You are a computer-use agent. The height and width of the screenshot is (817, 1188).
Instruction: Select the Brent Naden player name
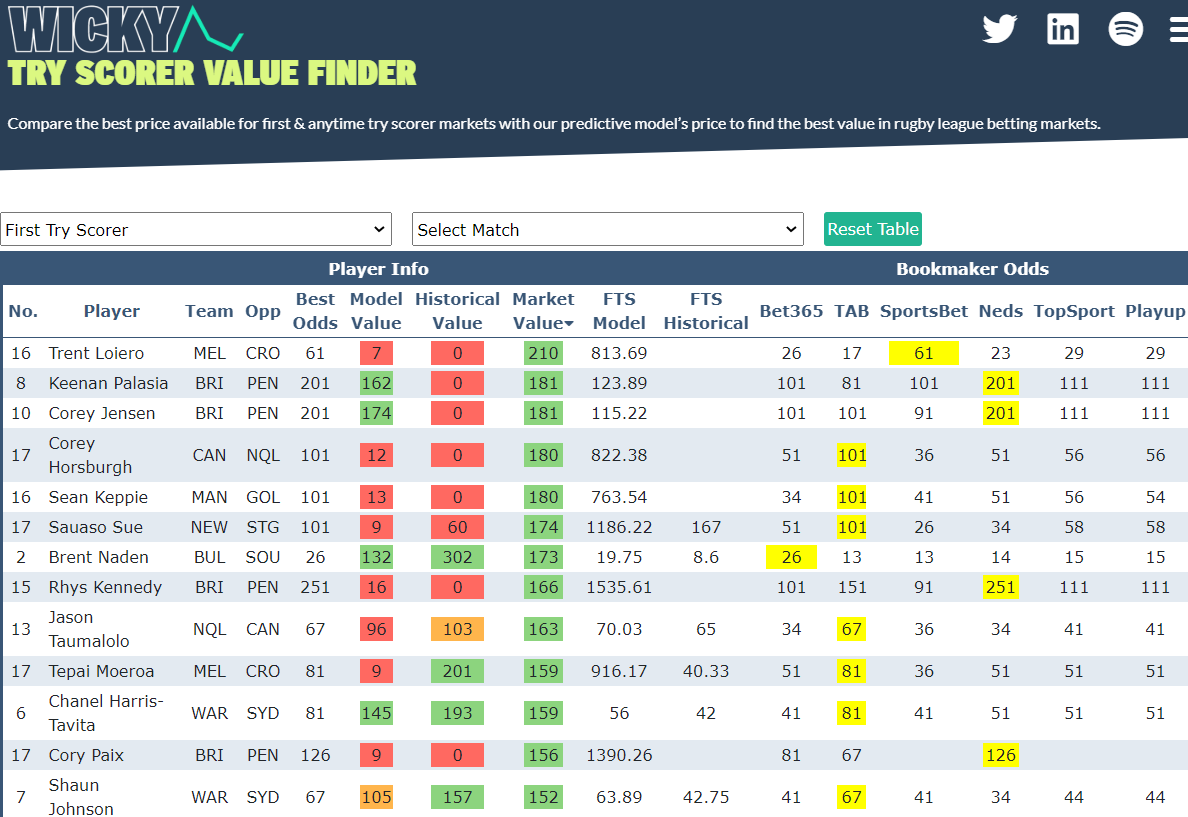(x=98, y=557)
